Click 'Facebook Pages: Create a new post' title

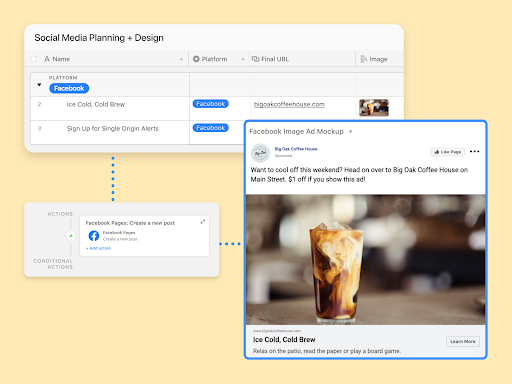click(x=130, y=223)
